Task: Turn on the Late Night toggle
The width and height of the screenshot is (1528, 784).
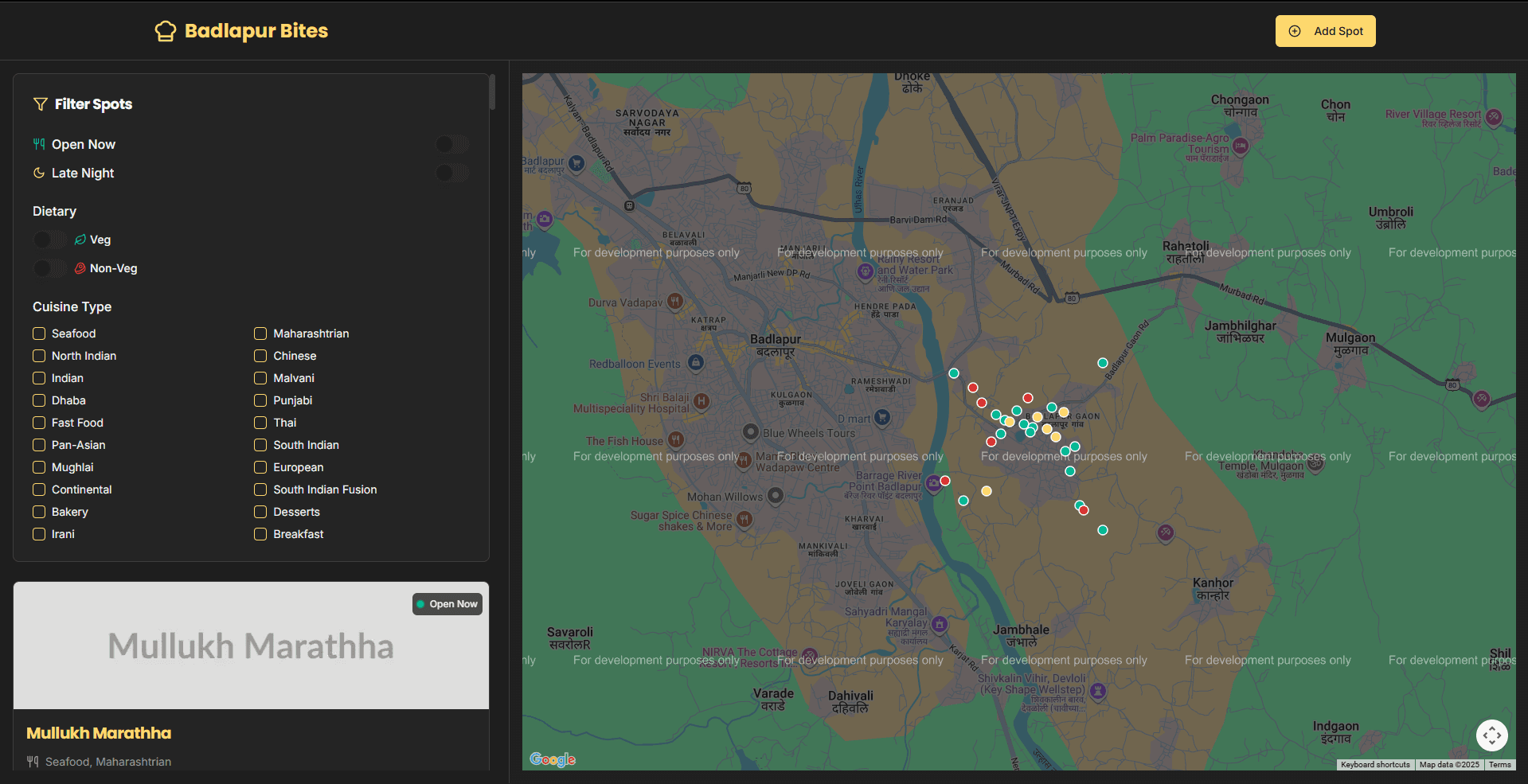Action: (451, 173)
